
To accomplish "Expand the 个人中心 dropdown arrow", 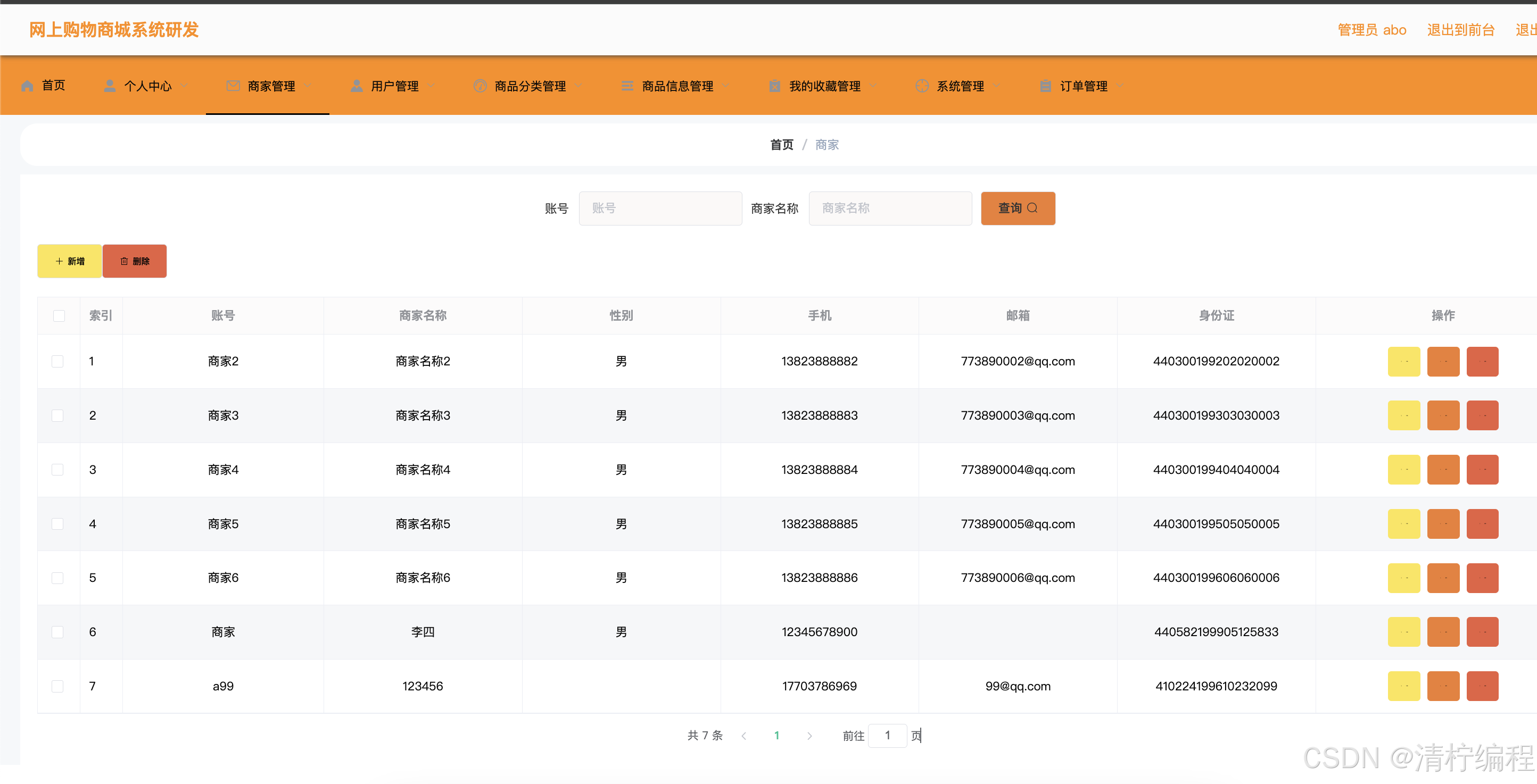I will (184, 86).
